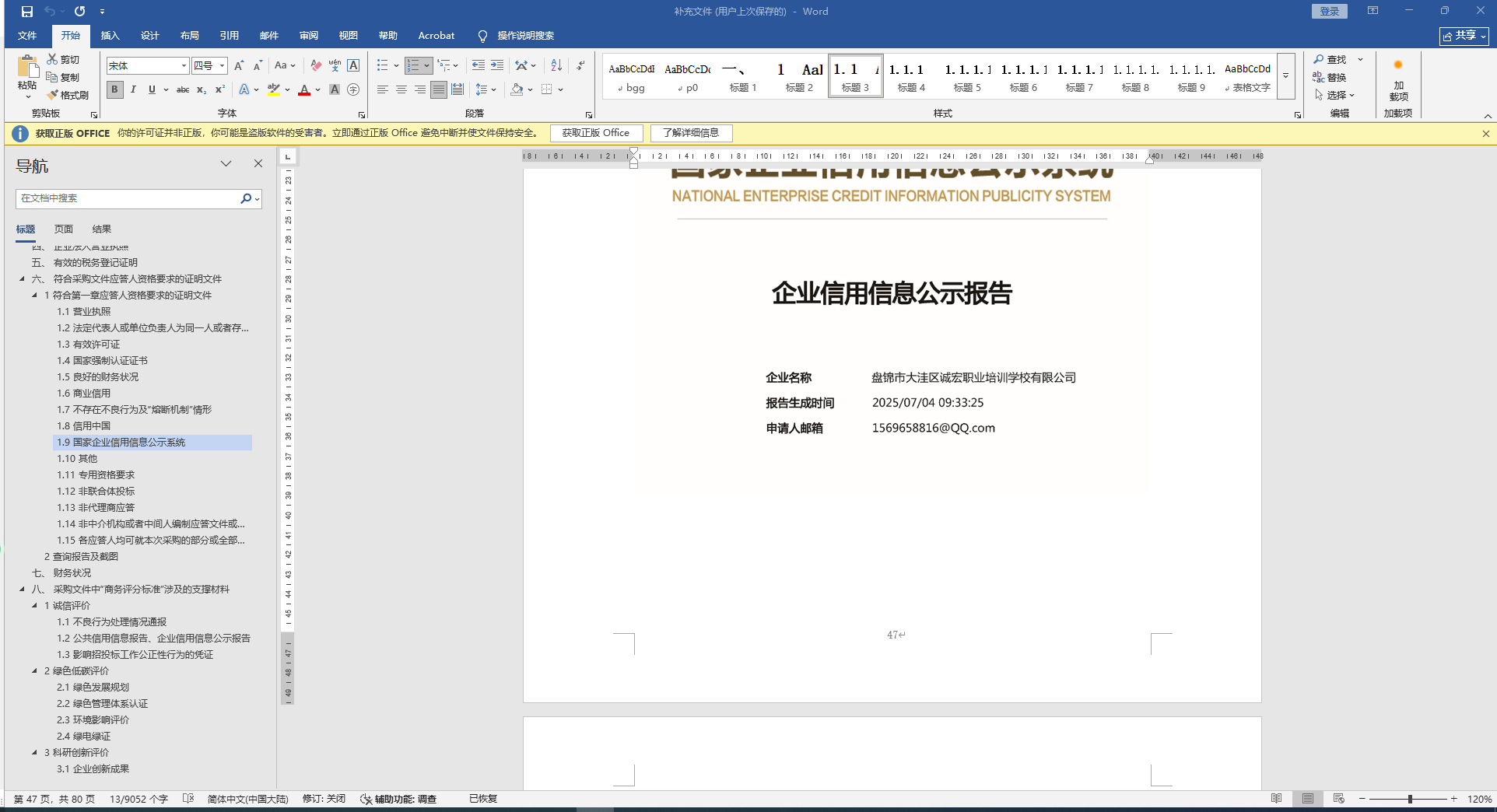The image size is (1497, 812).
Task: Open the Change Case Aa dropdown
Action: [285, 66]
